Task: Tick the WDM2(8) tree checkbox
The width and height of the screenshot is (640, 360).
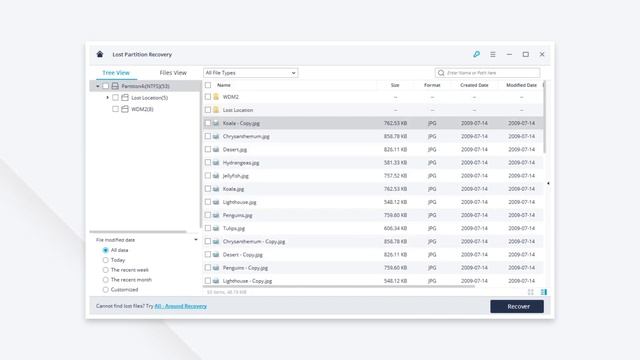Action: click(x=116, y=109)
